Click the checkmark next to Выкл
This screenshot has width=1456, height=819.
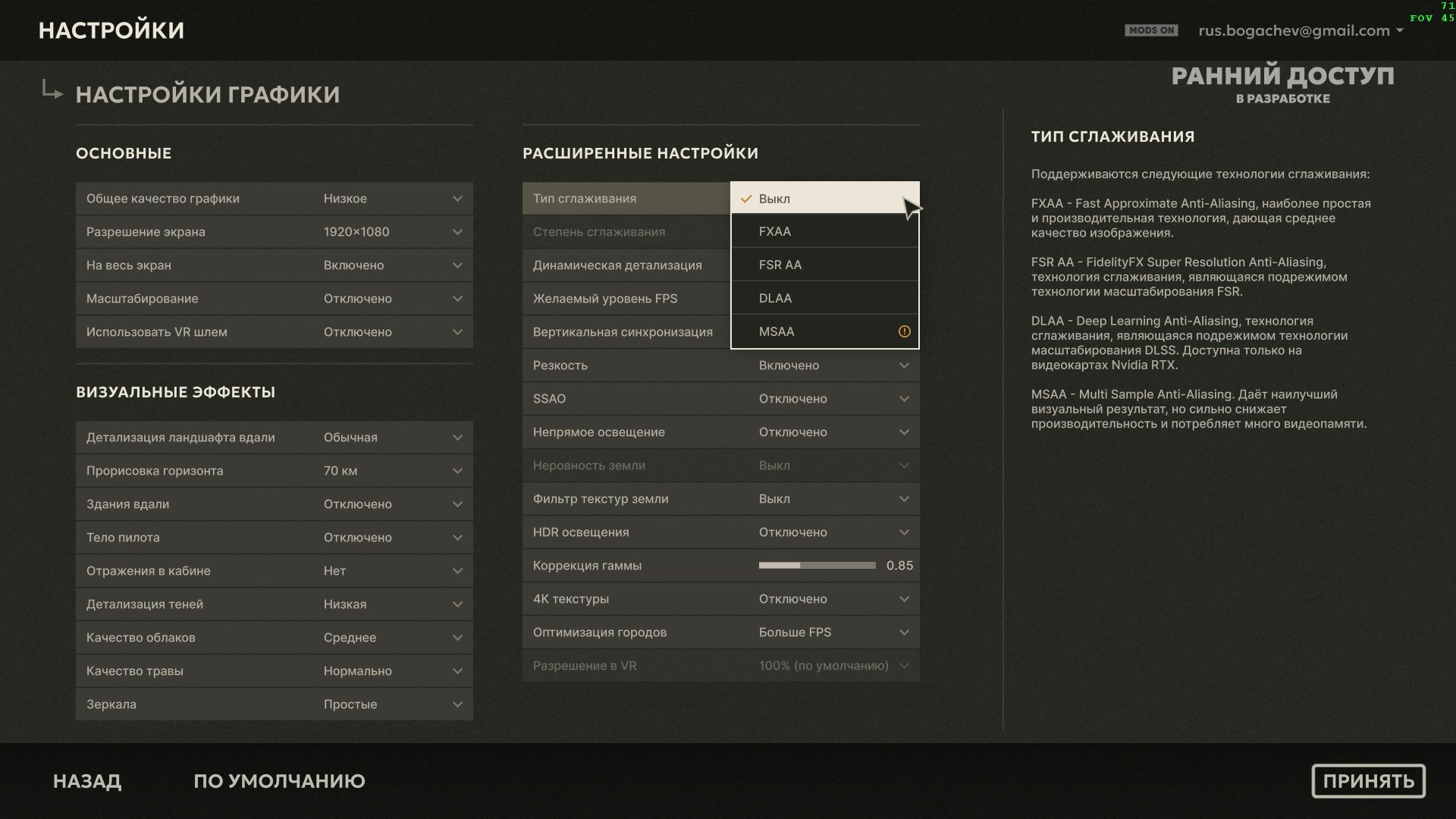click(746, 199)
